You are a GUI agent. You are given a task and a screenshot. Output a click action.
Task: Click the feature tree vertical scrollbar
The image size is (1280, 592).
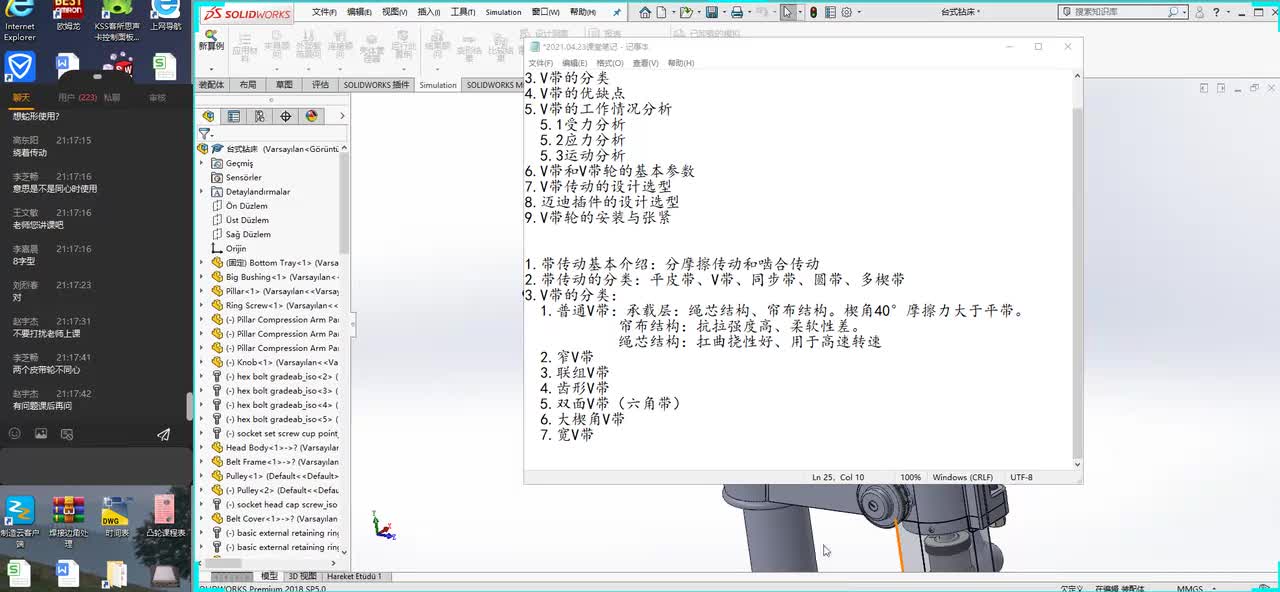(x=344, y=349)
